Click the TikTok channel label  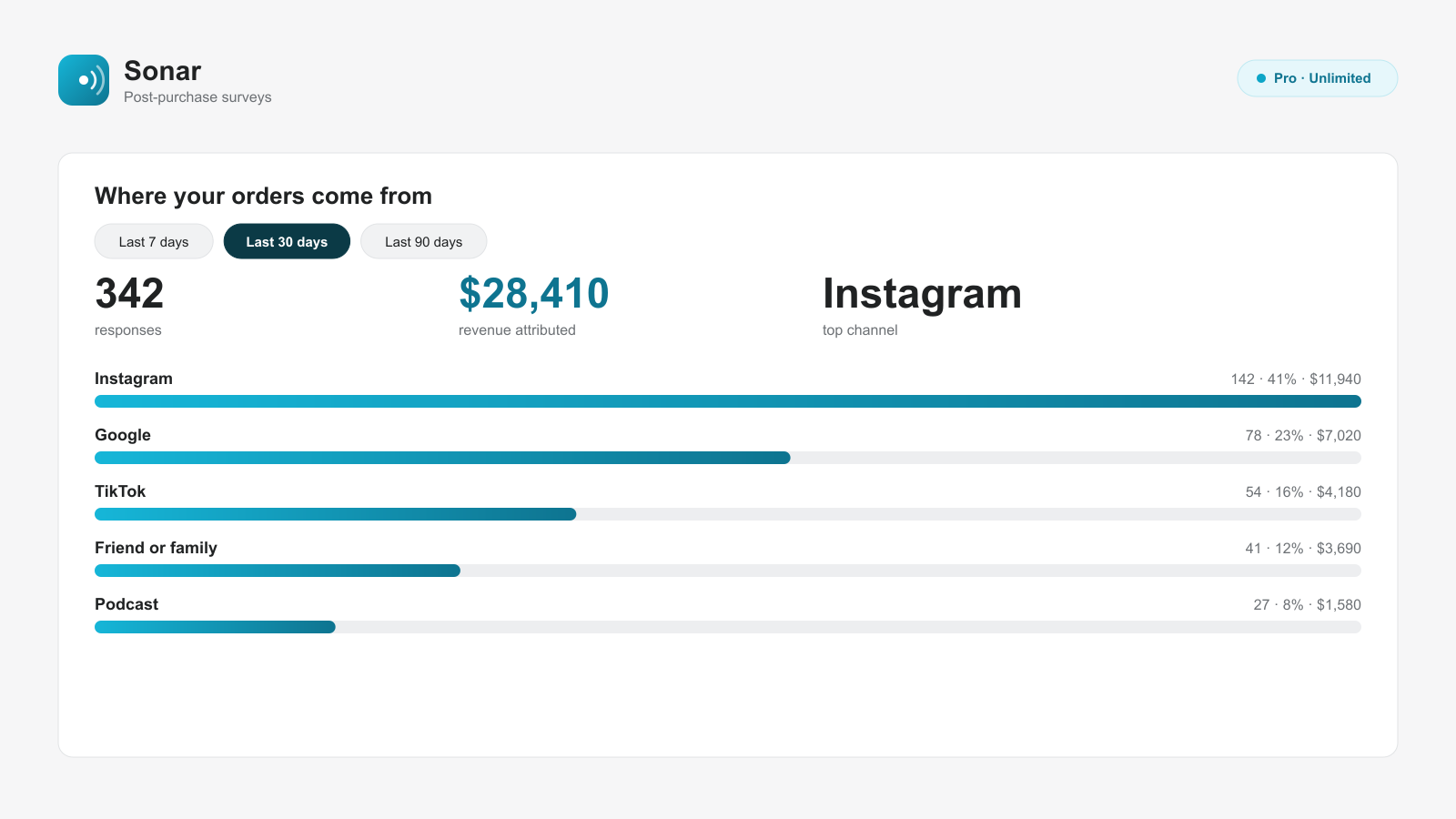pos(120,491)
